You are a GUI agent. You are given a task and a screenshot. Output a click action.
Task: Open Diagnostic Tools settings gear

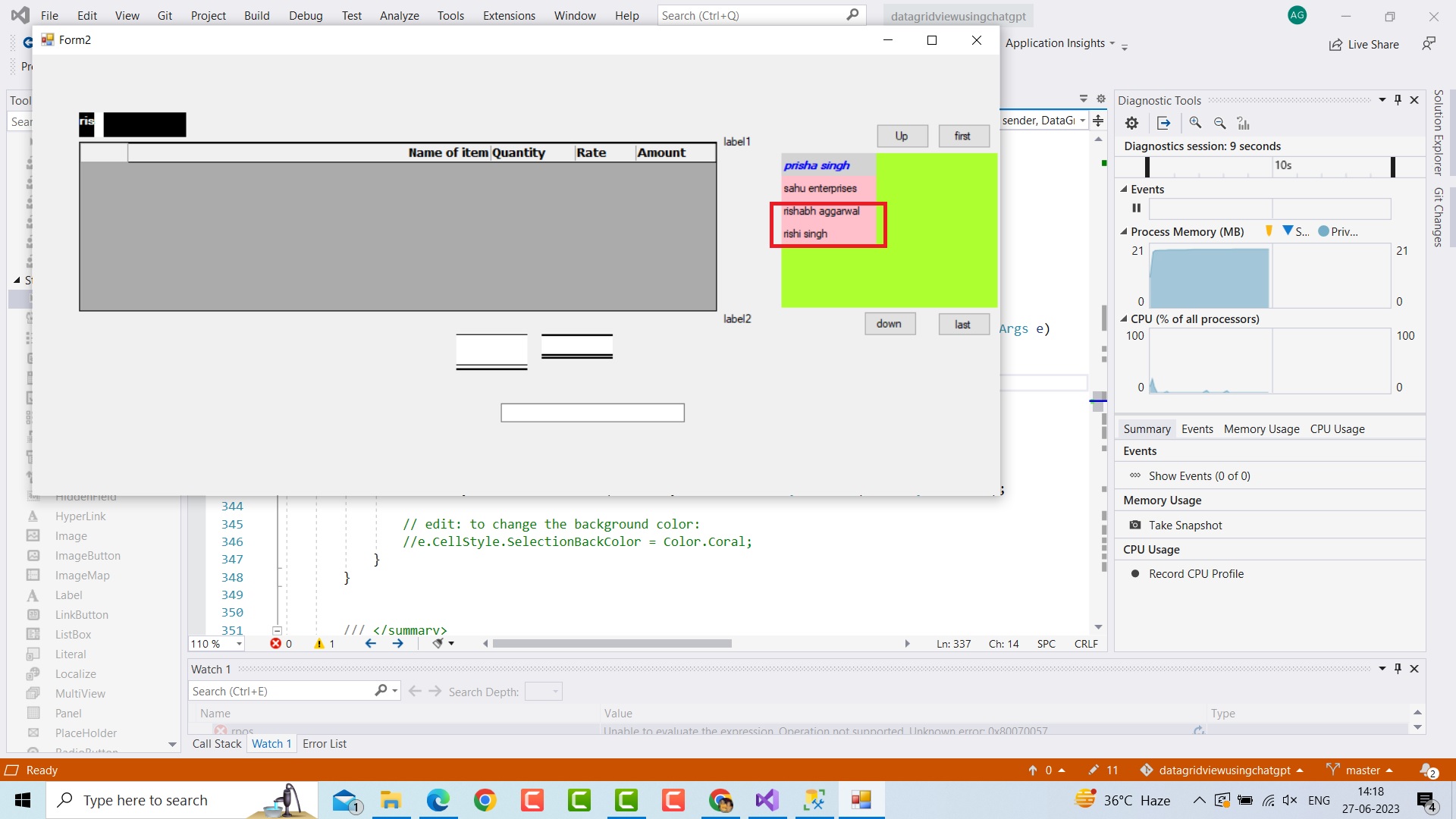tap(1131, 123)
